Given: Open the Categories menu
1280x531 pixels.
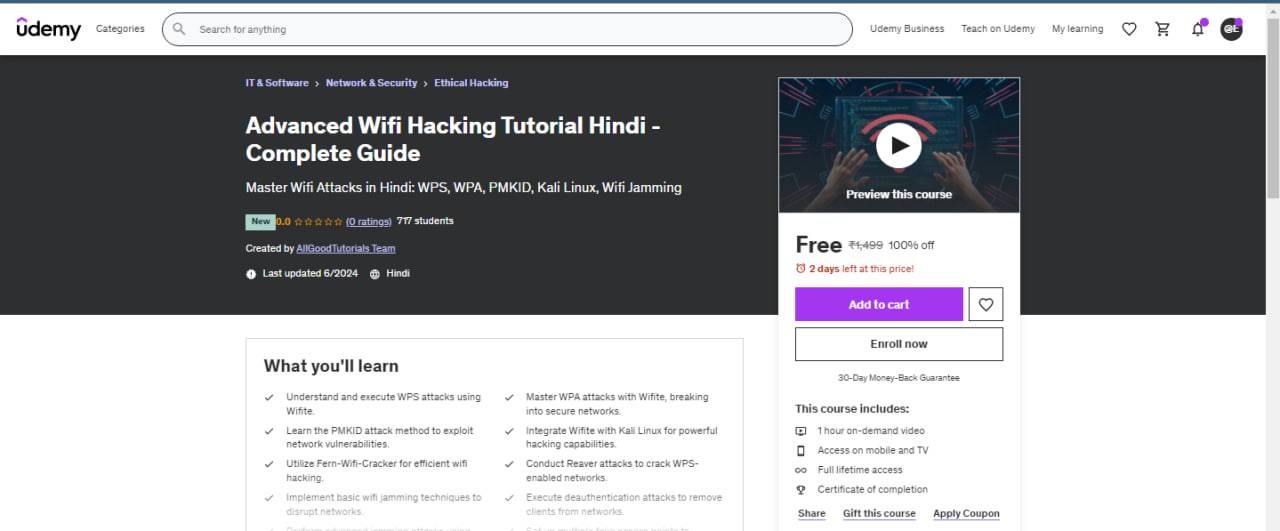Looking at the screenshot, I should point(120,29).
